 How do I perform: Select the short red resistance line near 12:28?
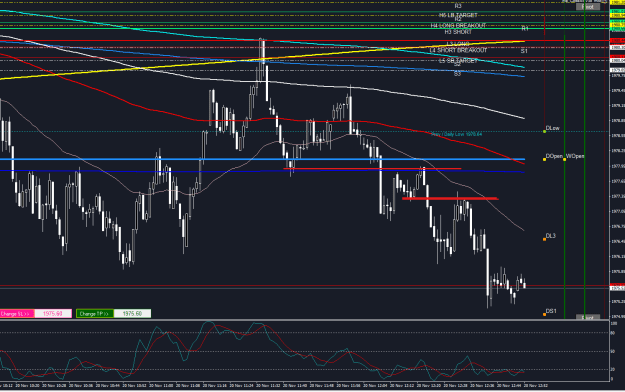(x=450, y=198)
